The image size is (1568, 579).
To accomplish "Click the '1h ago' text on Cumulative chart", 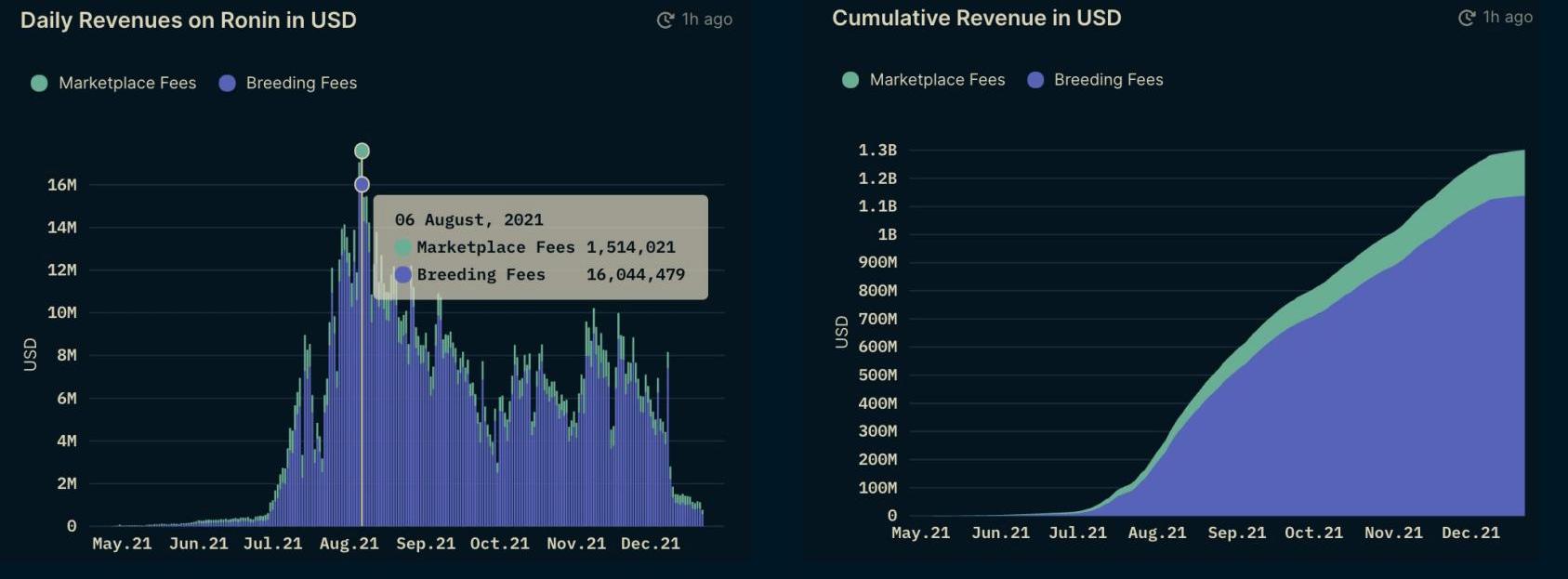I will point(1508,17).
